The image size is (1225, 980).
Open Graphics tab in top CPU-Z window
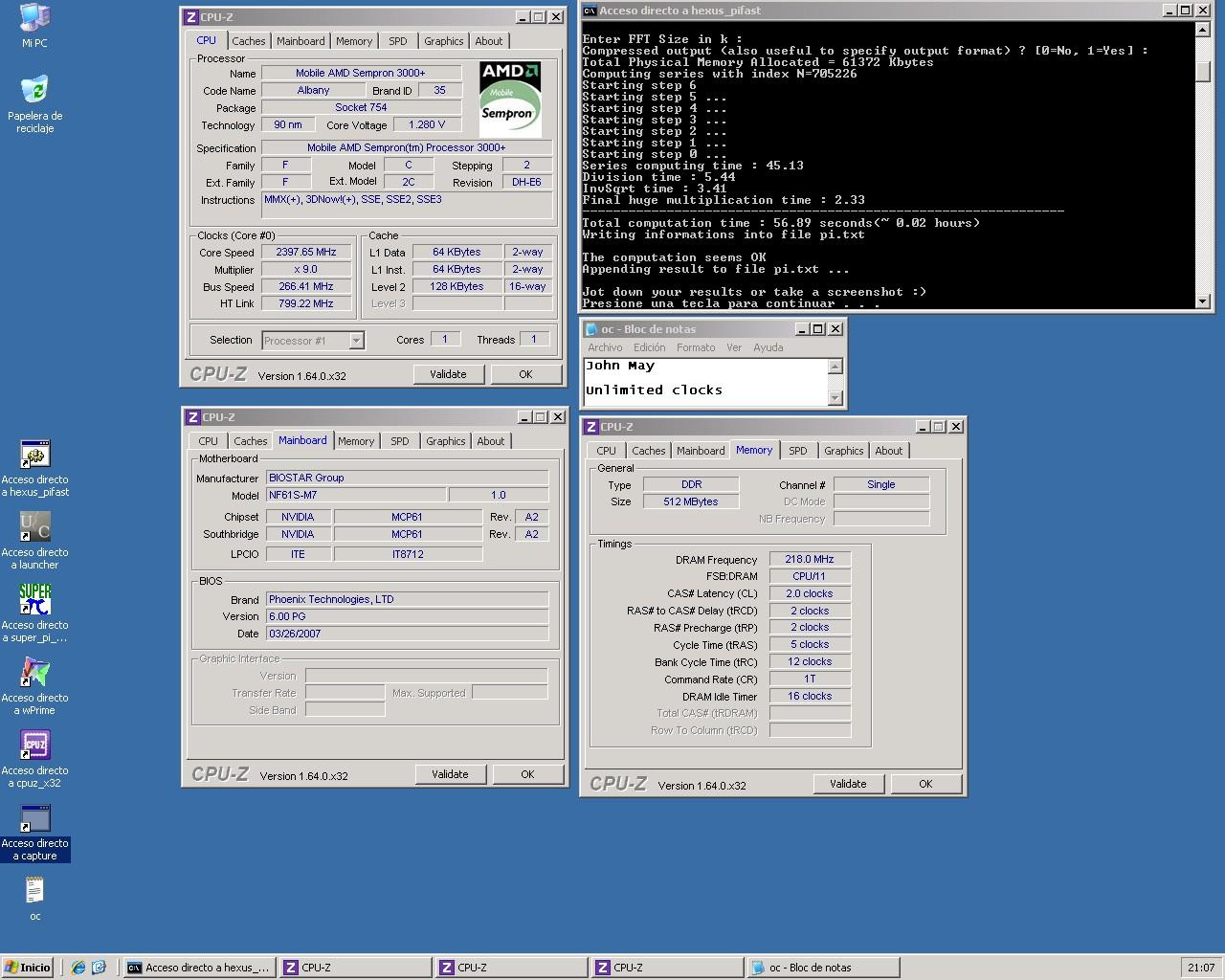(444, 41)
